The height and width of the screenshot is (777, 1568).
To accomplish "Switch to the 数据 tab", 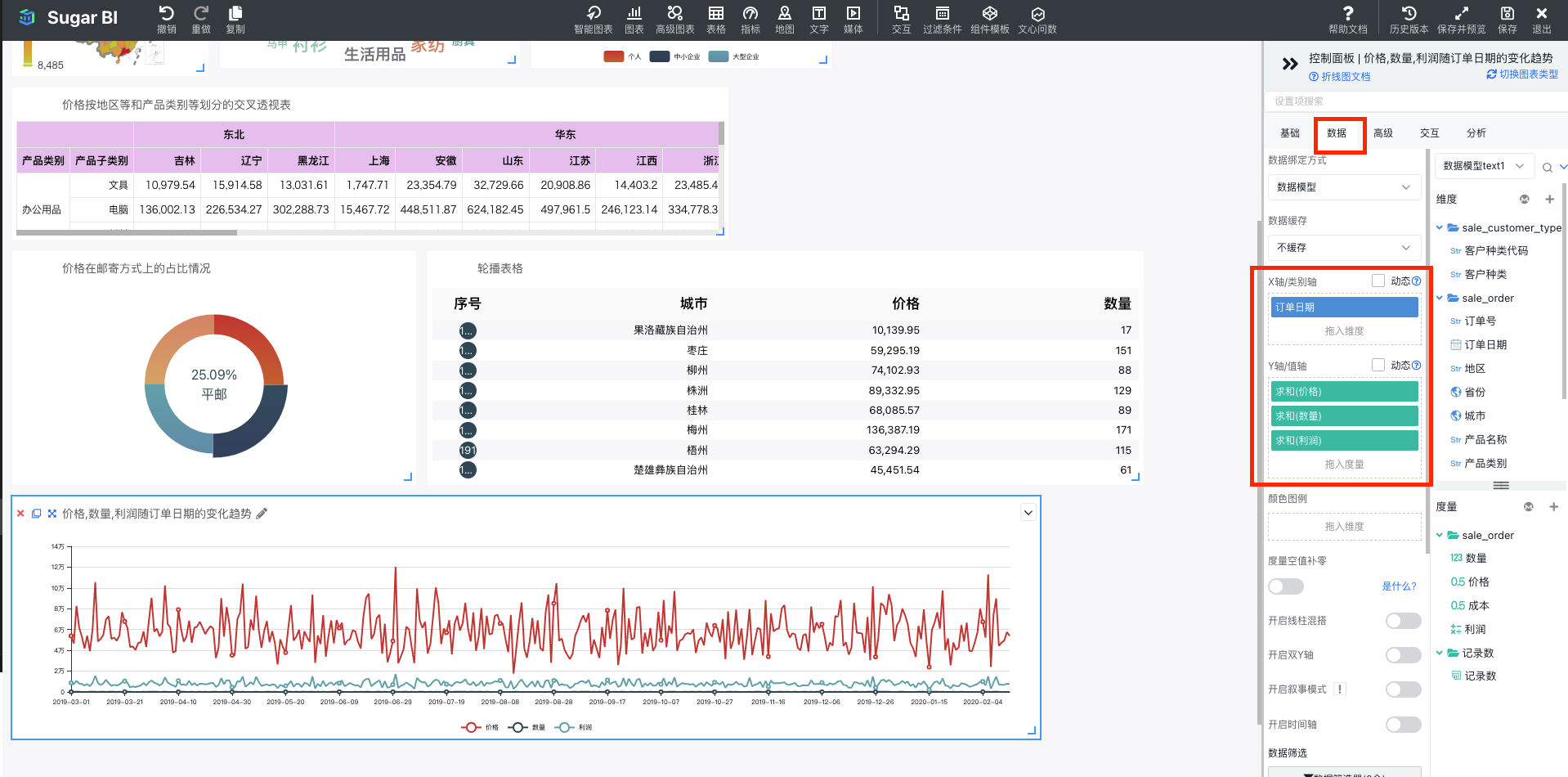I will (x=1337, y=133).
